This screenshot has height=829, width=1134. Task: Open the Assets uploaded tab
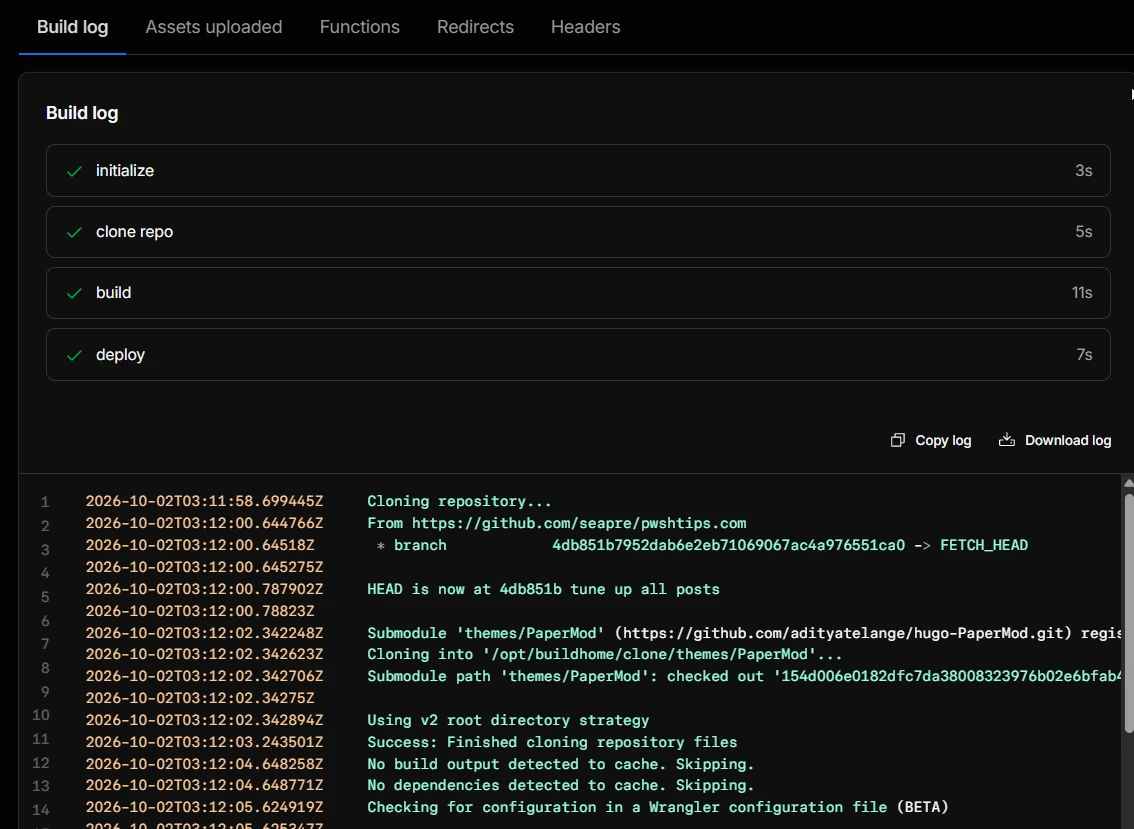click(x=213, y=27)
